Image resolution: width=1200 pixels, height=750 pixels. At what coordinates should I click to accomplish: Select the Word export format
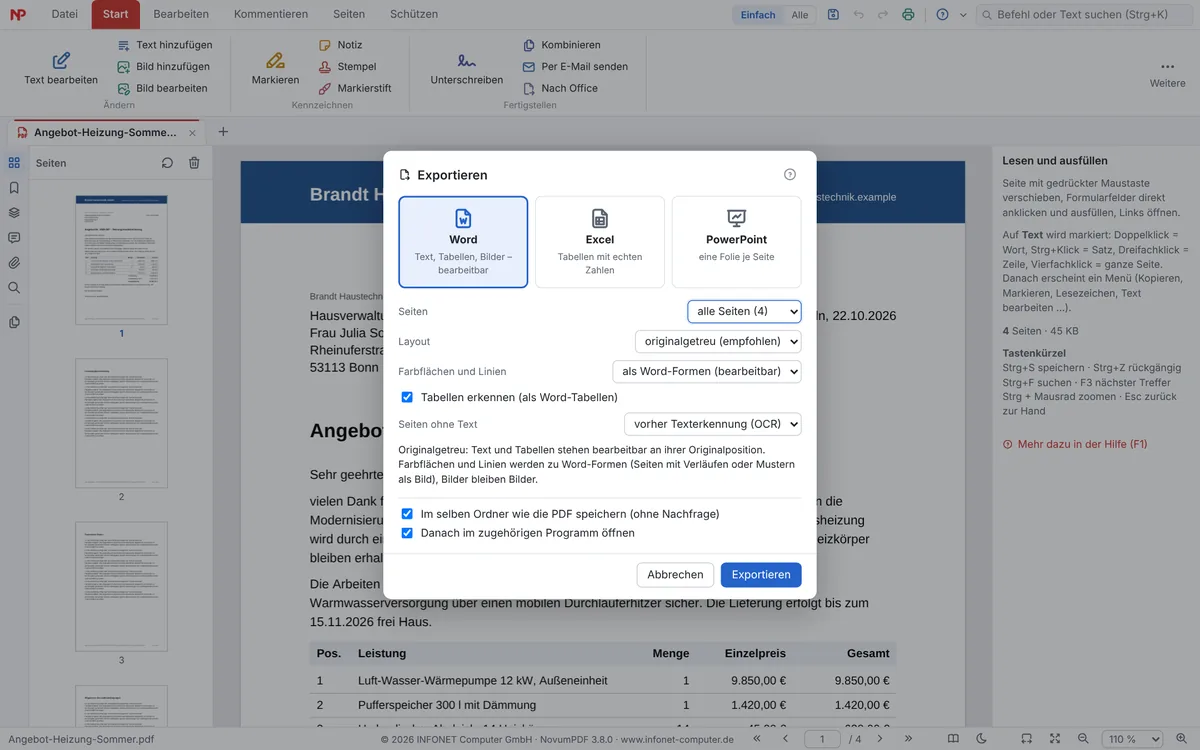tap(463, 242)
